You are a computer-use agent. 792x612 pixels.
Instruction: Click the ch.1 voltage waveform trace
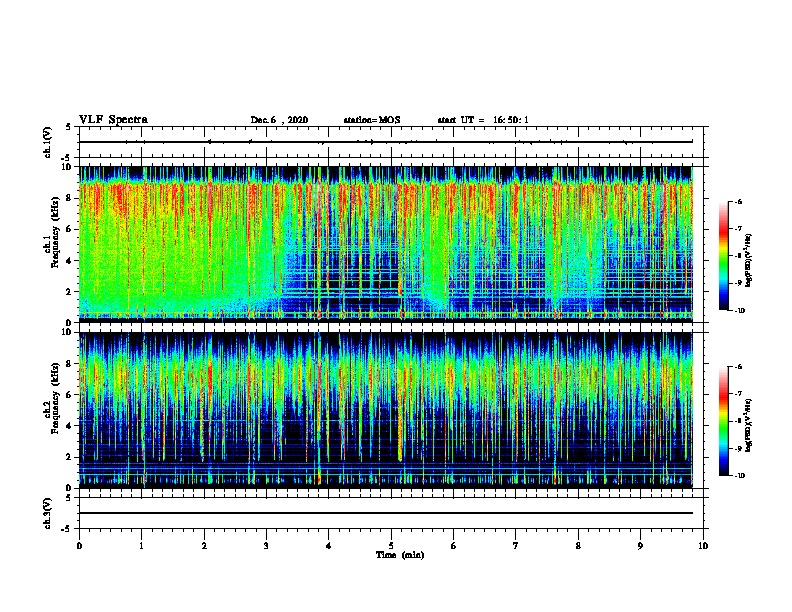tap(386, 142)
